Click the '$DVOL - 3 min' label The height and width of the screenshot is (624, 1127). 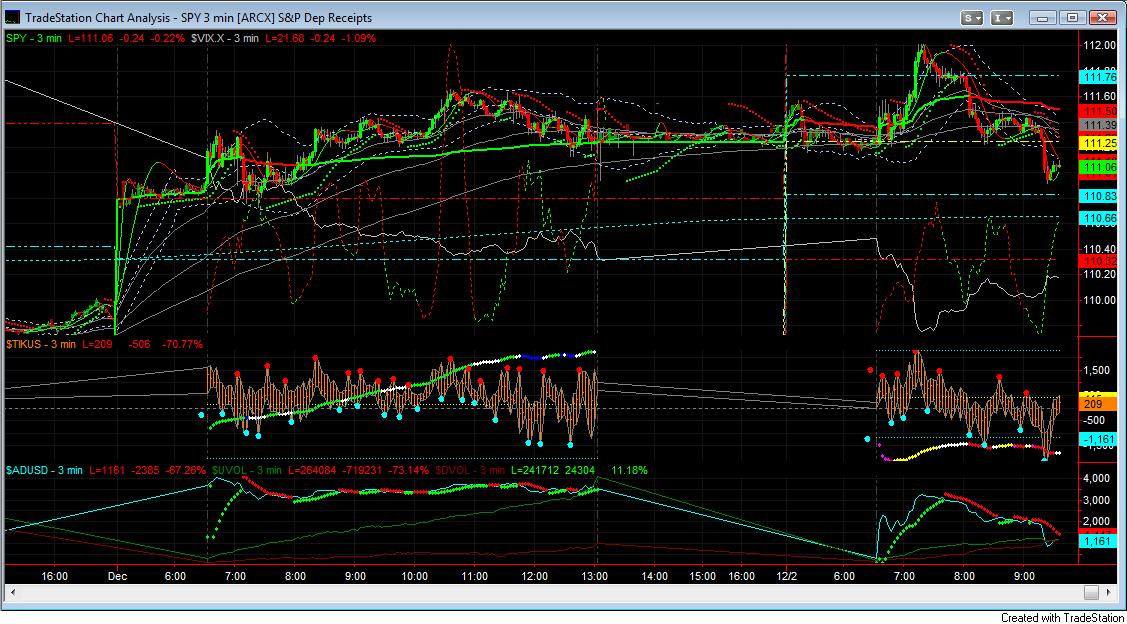click(469, 469)
